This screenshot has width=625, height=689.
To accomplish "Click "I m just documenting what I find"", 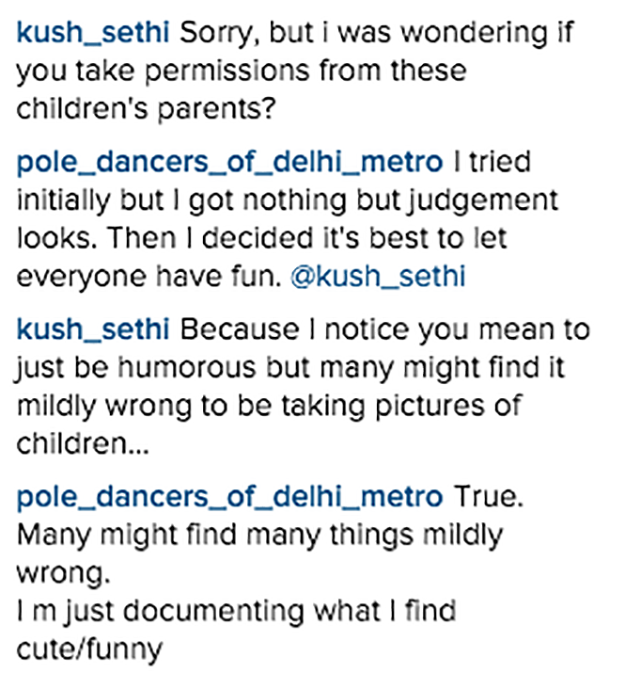I will [236, 611].
